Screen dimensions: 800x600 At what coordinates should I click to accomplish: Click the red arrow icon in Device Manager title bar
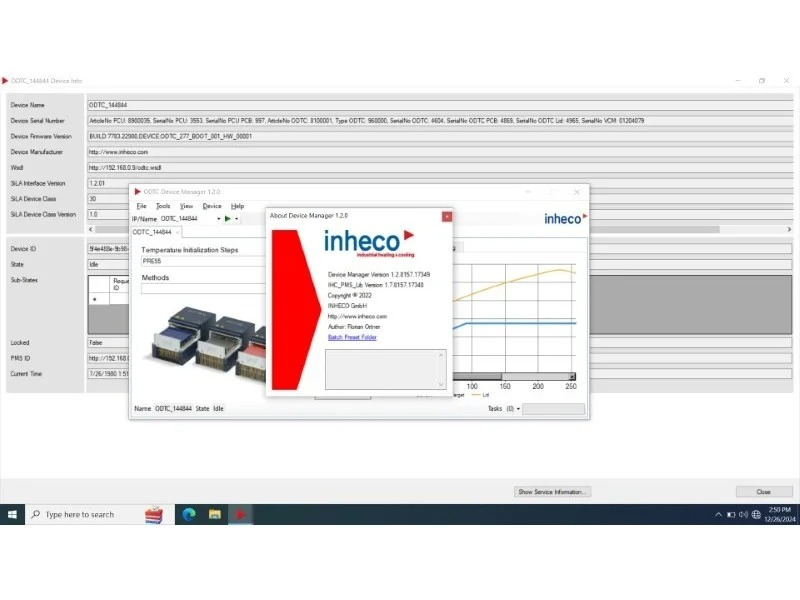point(137,192)
